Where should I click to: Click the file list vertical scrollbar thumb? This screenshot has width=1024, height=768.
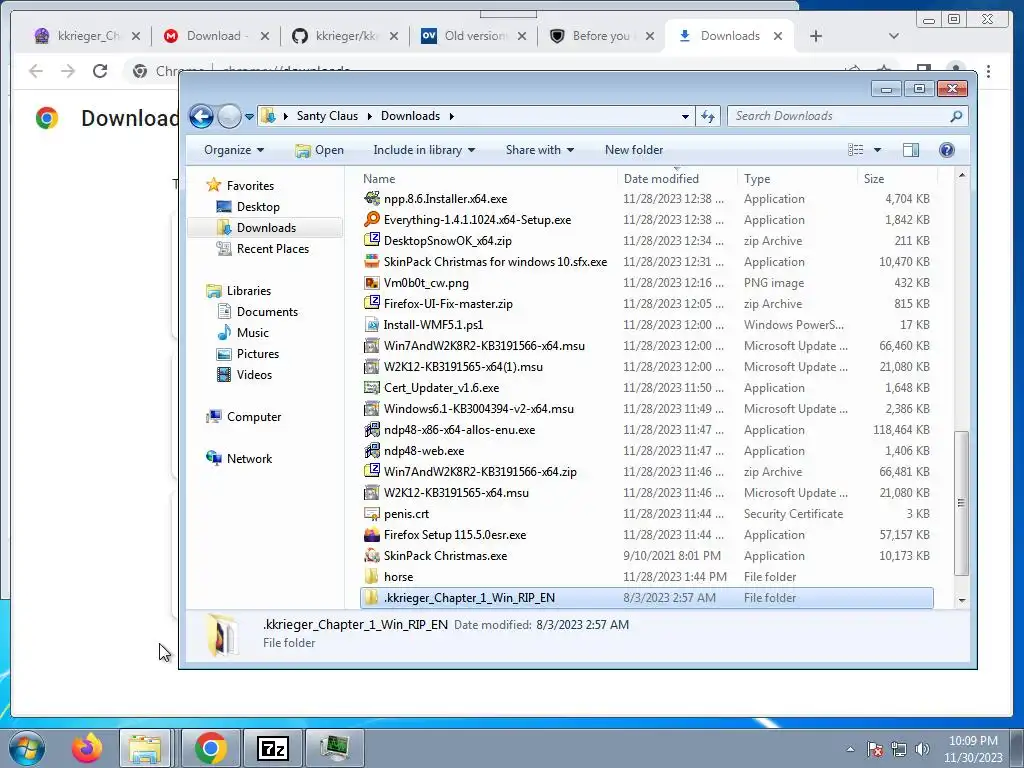[x=961, y=503]
